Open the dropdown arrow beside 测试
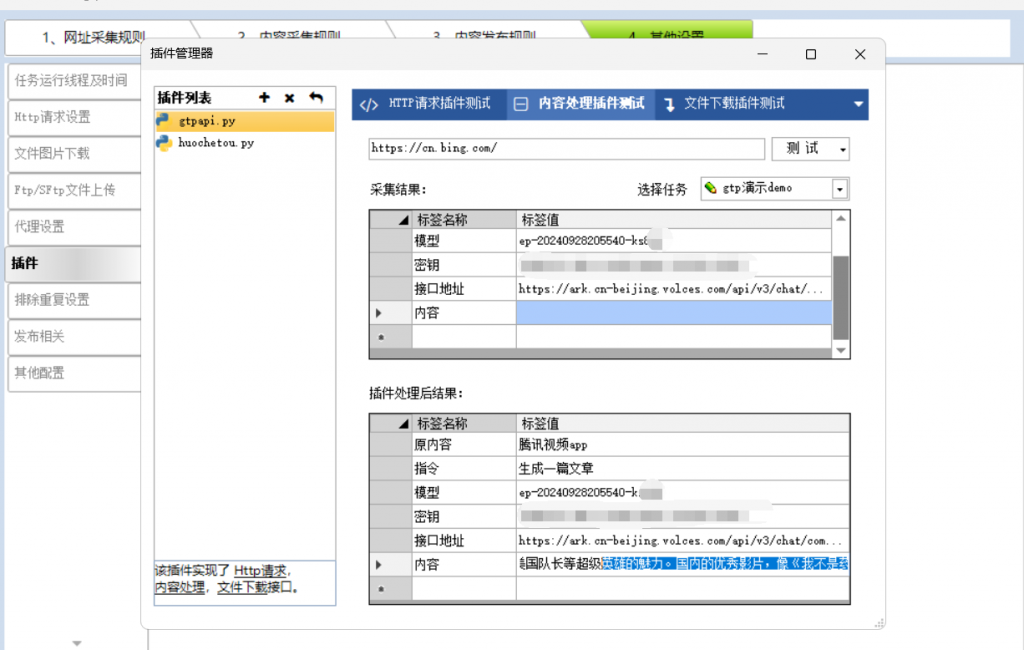 pyautogui.click(x=843, y=149)
